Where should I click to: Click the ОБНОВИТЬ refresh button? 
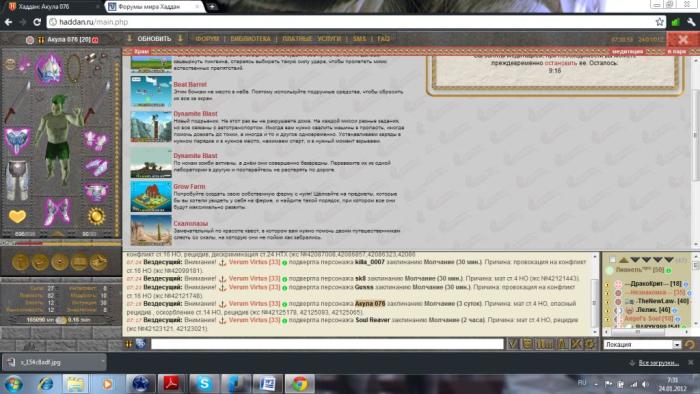[x=154, y=39]
